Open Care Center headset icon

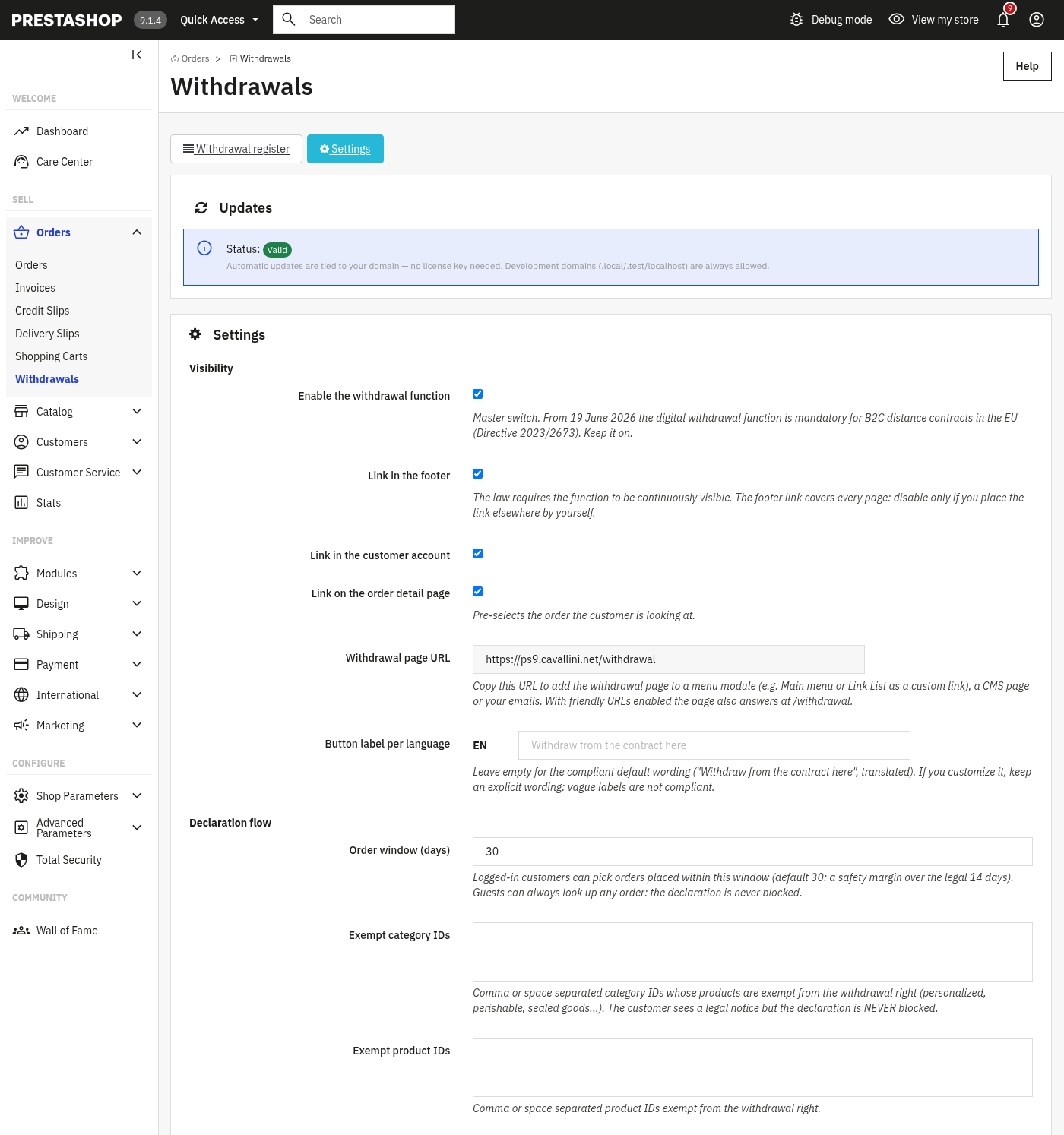click(21, 162)
